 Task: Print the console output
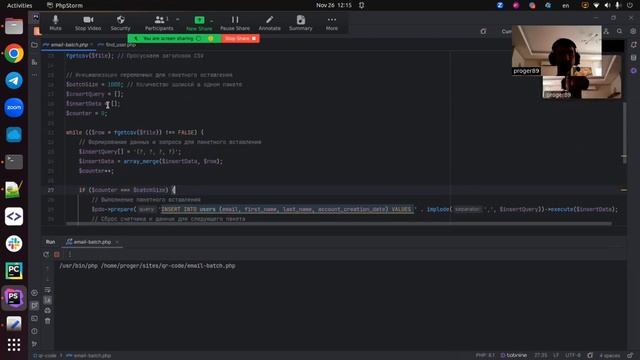48,311
